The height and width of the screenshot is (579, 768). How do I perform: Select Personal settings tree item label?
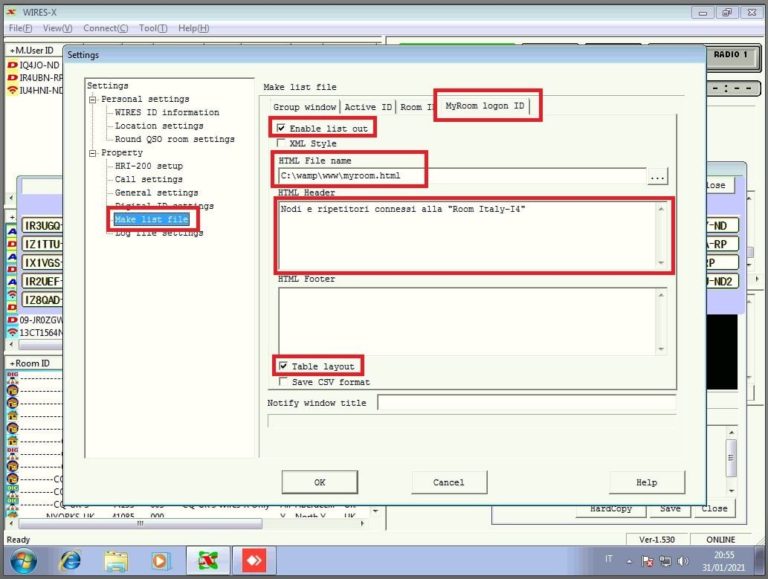tap(145, 99)
